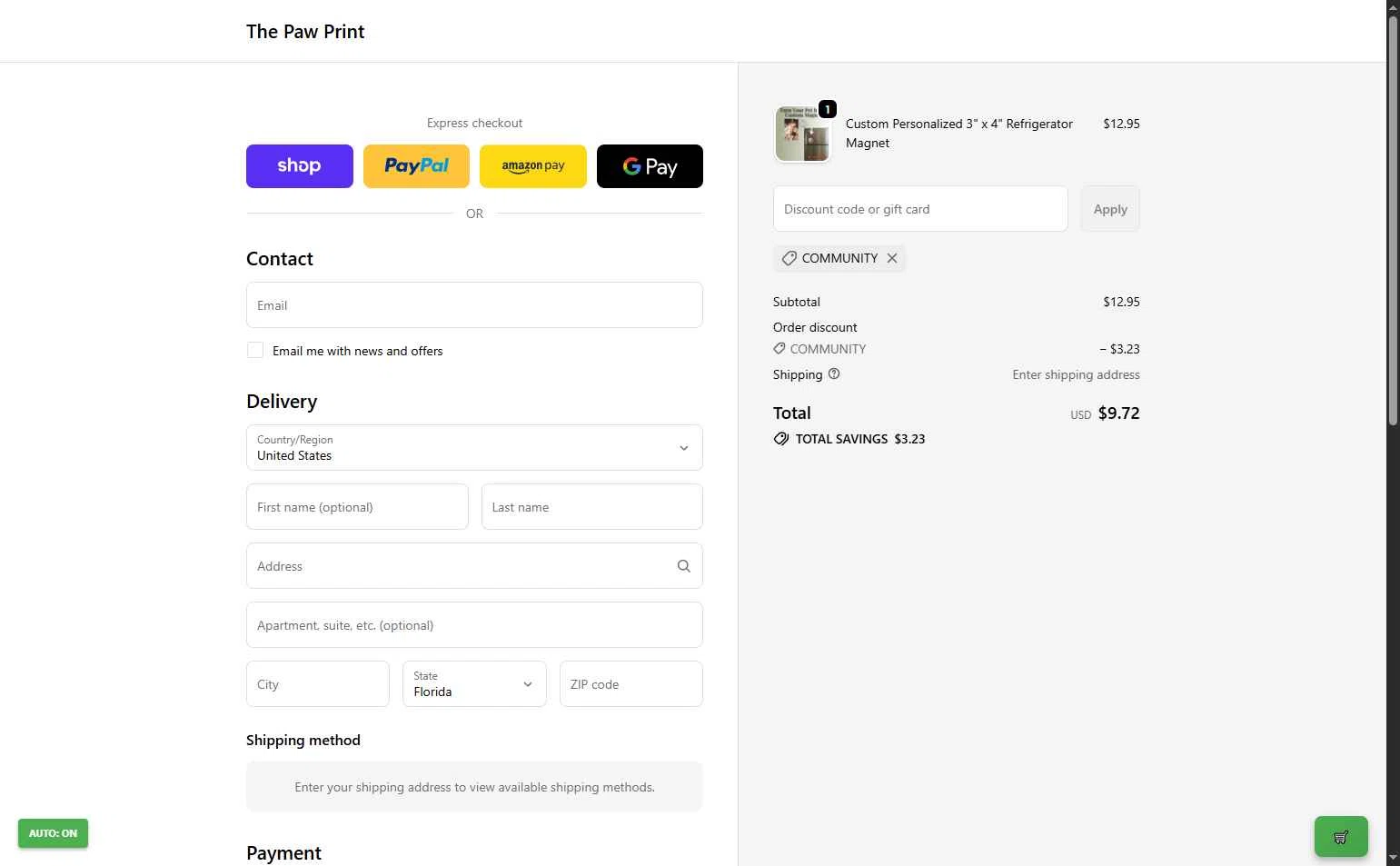Remove the COMMUNITY discount tag
Image resolution: width=1400 pixels, height=866 pixels.
(892, 258)
